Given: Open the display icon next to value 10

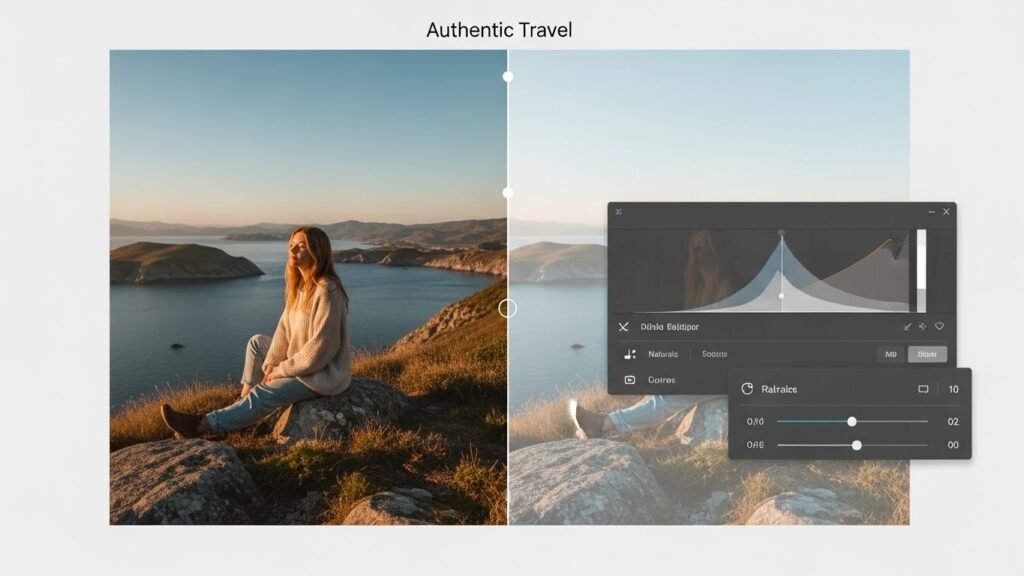Looking at the screenshot, I should [x=922, y=388].
